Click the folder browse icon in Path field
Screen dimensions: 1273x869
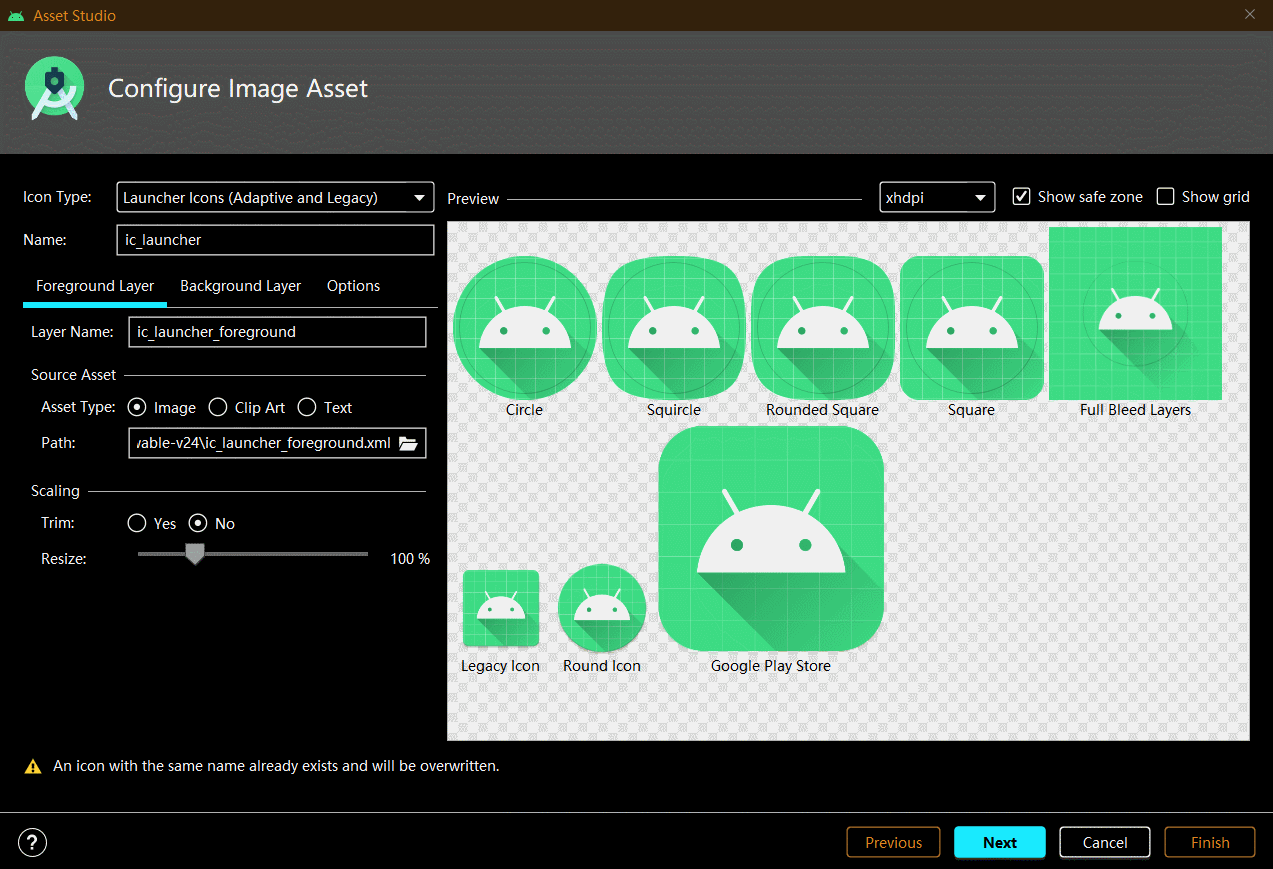point(408,443)
